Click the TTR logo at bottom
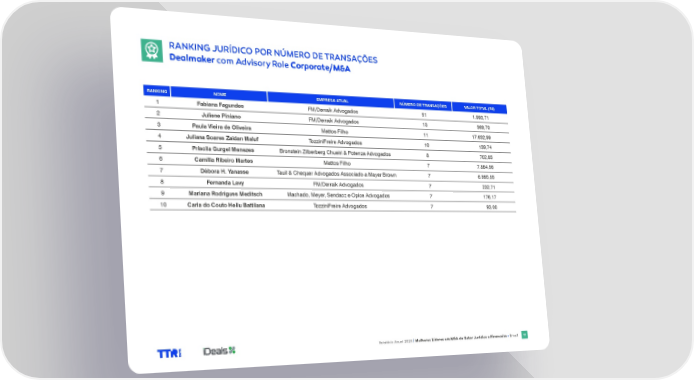The width and height of the screenshot is (694, 380). tap(169, 353)
